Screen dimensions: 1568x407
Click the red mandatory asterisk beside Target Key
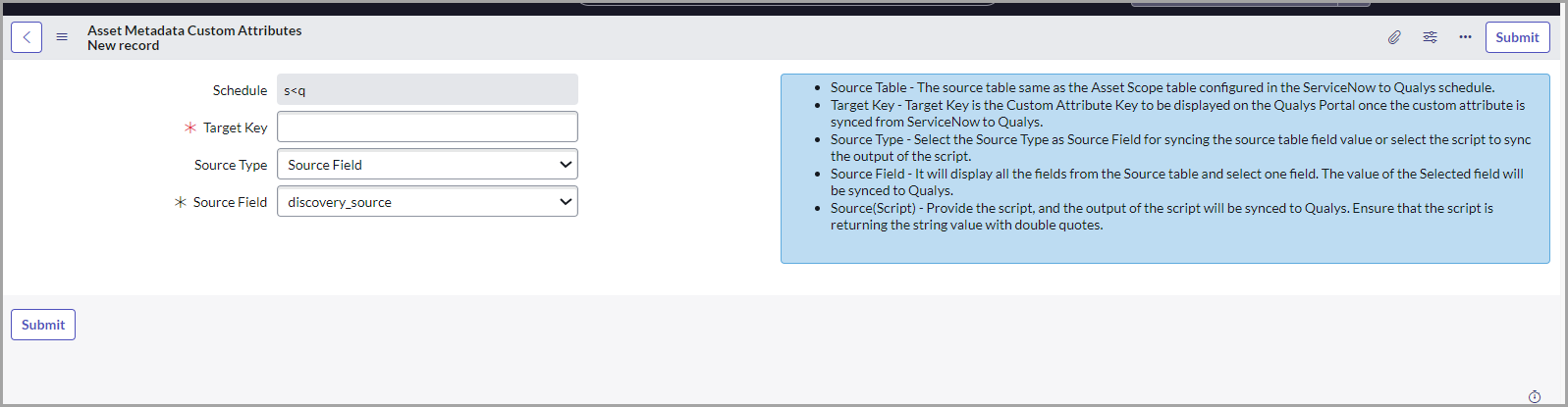190,127
